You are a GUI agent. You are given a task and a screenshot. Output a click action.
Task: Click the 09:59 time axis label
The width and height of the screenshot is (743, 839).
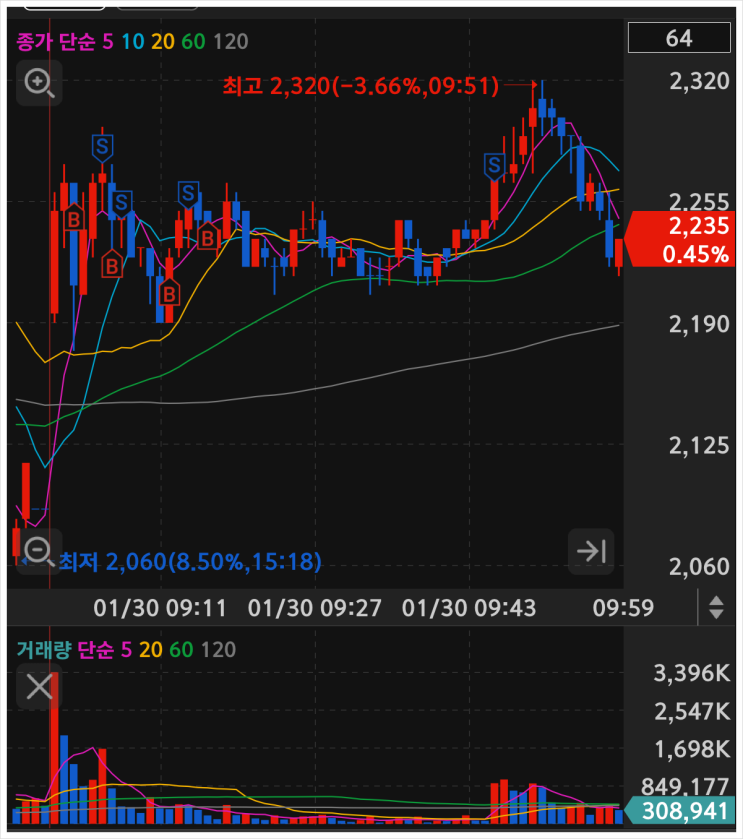tap(623, 608)
